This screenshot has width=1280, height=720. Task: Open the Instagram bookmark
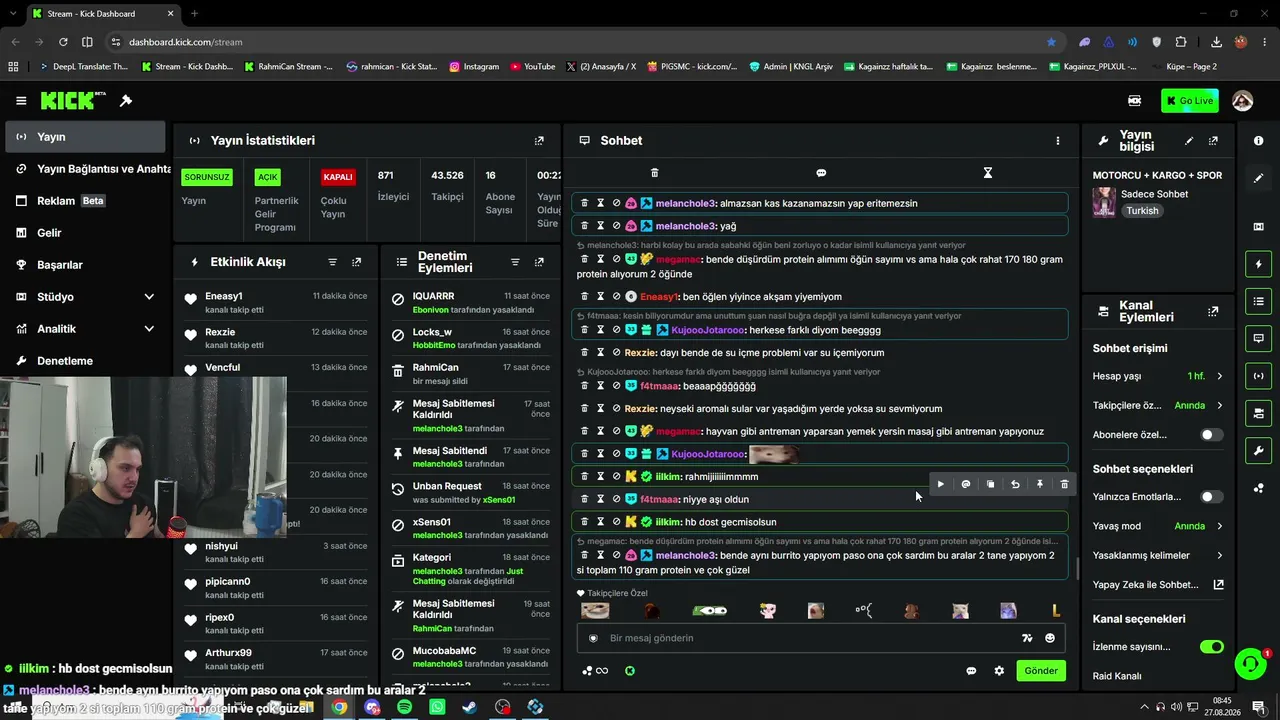[x=474, y=67]
